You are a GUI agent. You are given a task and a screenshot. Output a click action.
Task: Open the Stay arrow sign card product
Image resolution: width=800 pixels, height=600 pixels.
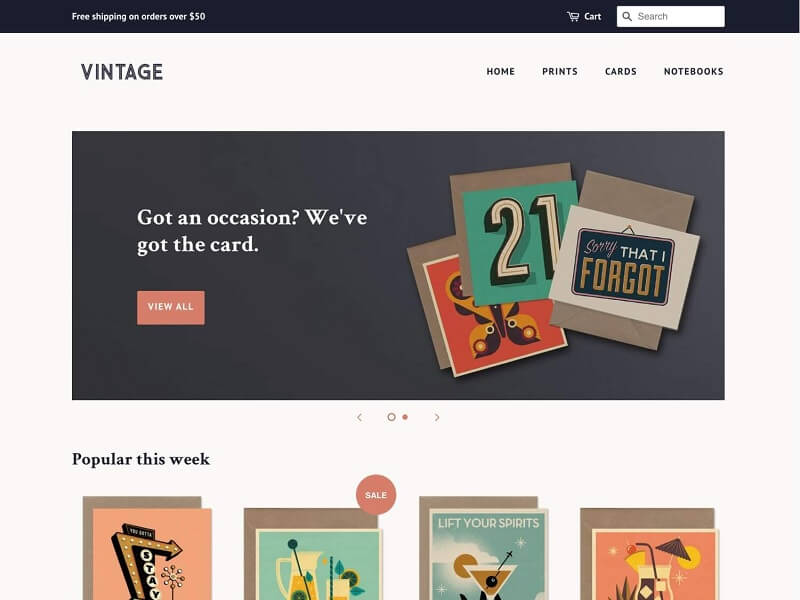tap(147, 548)
